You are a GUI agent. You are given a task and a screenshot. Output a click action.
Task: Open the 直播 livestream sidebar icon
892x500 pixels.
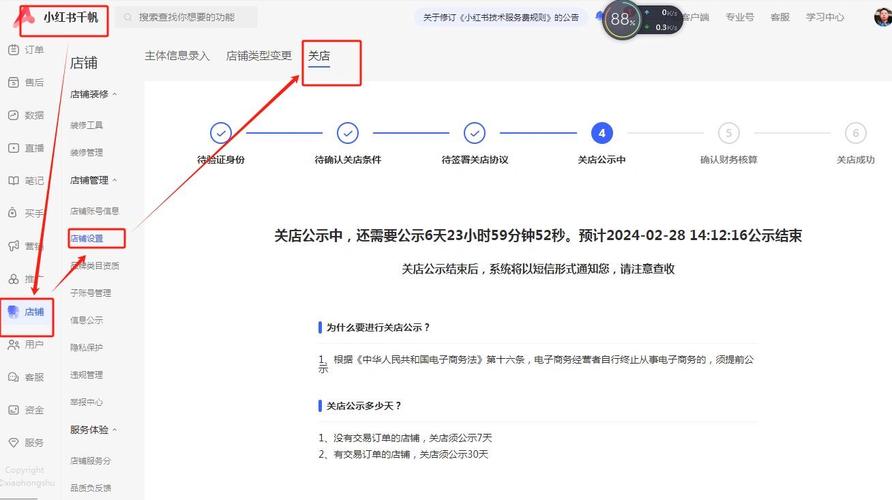pos(14,148)
